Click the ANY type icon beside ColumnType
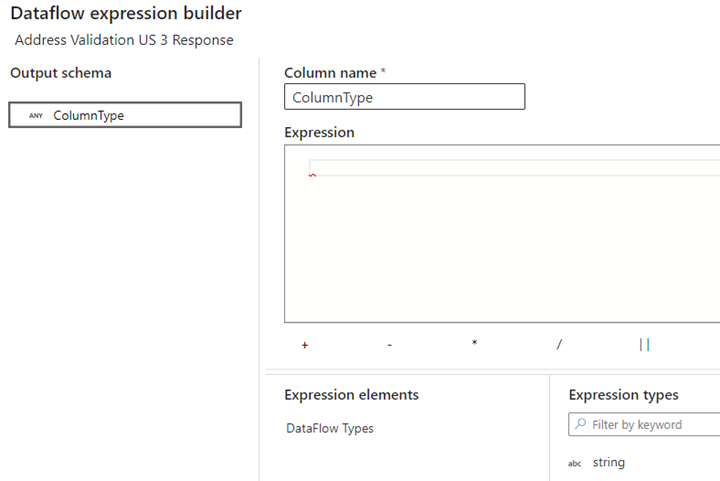This screenshot has height=481, width=720. (36, 116)
